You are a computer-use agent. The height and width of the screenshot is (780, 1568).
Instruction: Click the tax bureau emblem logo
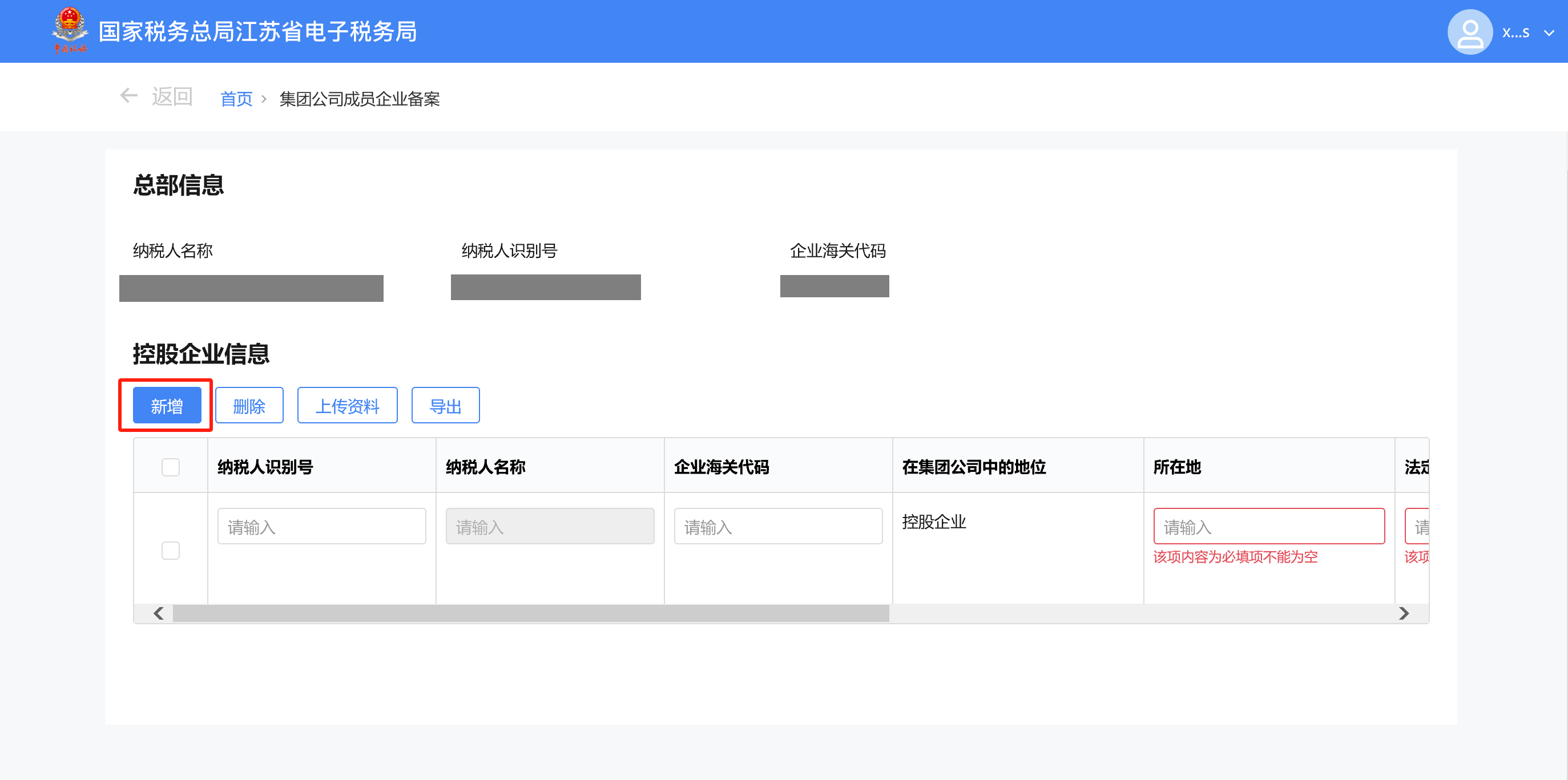coord(70,30)
